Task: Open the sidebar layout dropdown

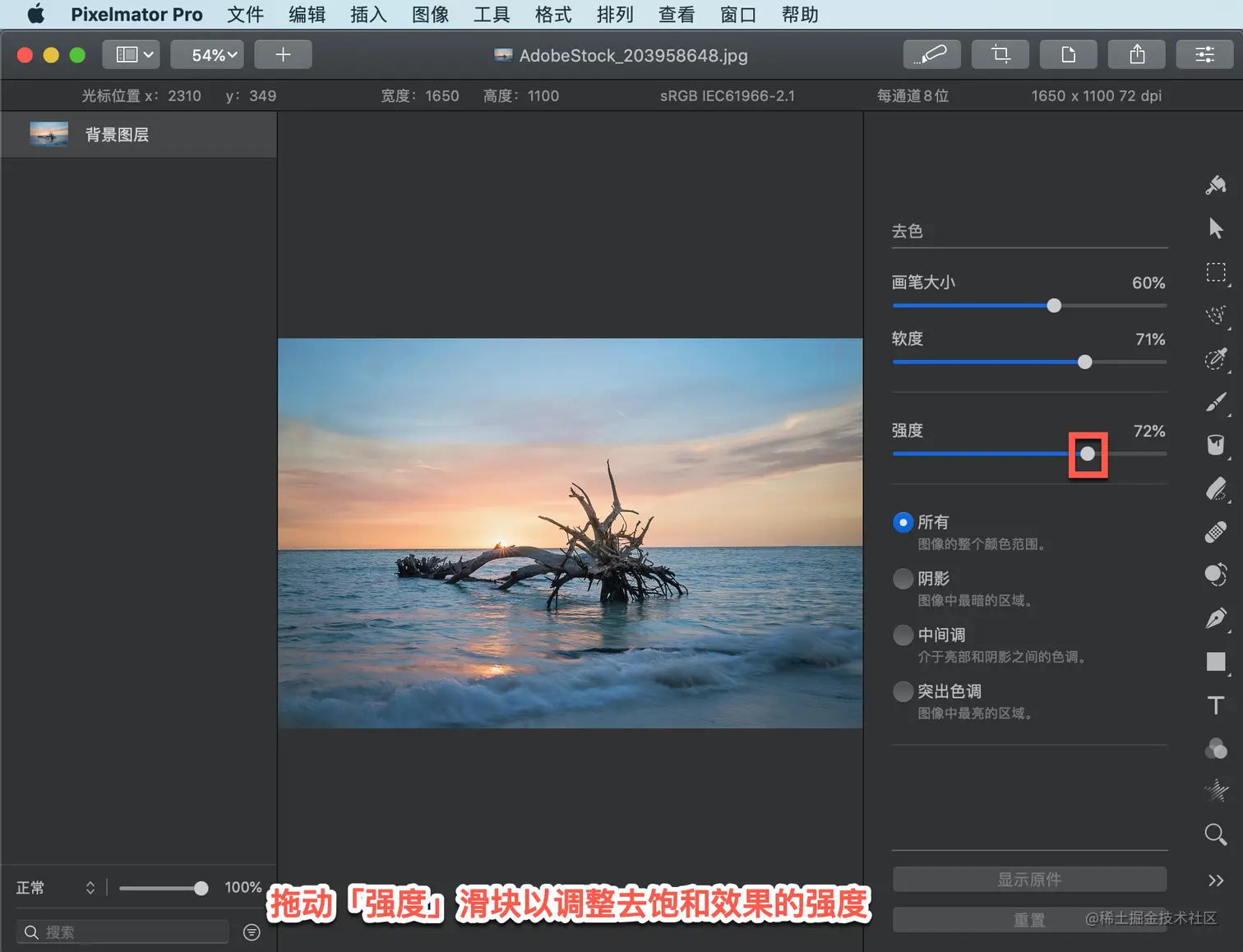Action: click(x=132, y=54)
